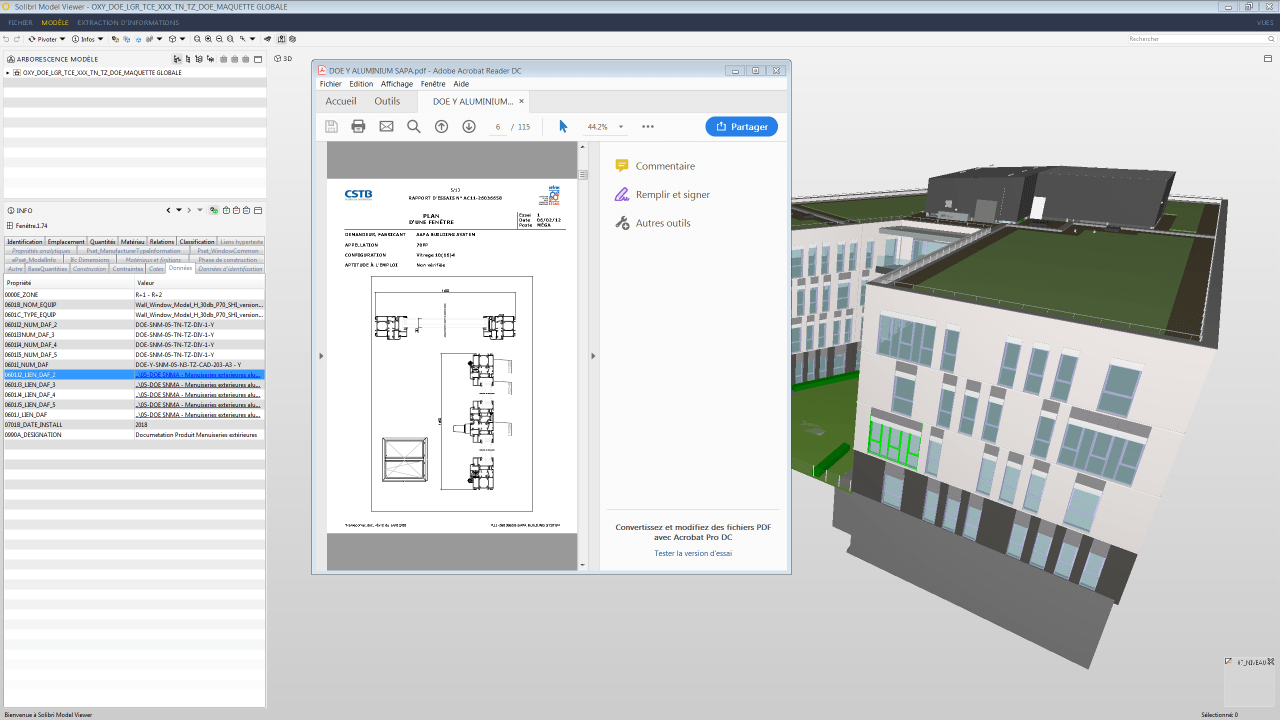Switch to the Emplacement tab

(66, 242)
